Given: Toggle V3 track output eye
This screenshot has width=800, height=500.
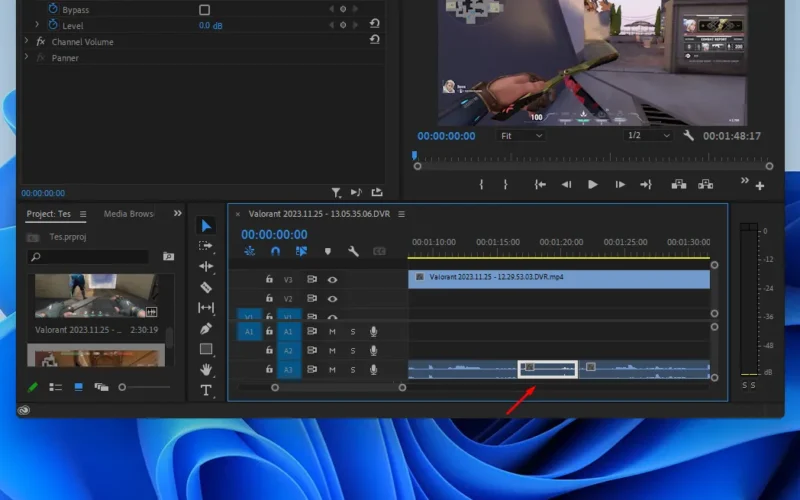Looking at the screenshot, I should pos(332,280).
